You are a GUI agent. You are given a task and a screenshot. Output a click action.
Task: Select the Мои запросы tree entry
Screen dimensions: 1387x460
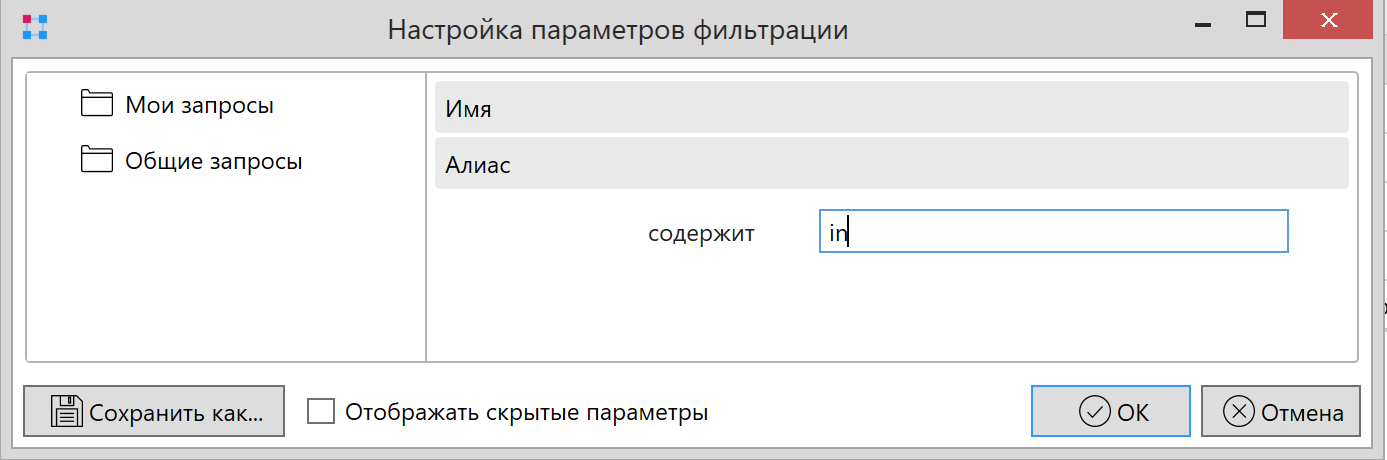[x=198, y=105]
